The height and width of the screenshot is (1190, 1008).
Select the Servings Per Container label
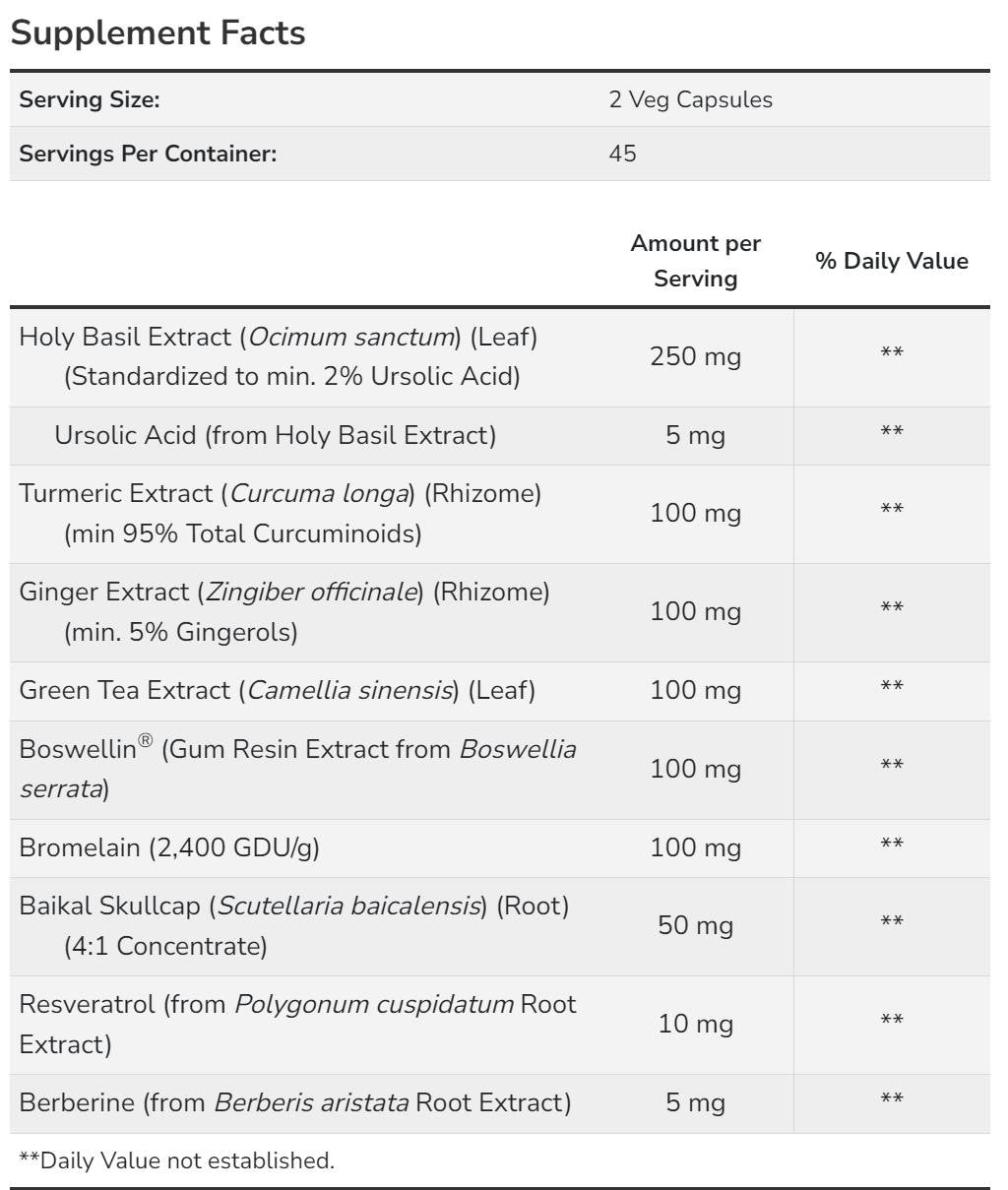coord(148,154)
